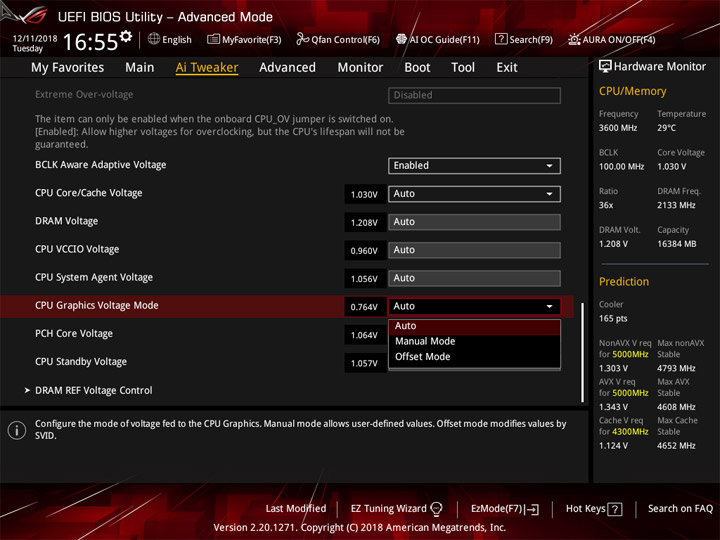Click disabled Extreme Over-voltage field
The height and width of the screenshot is (540, 720).
[x=474, y=95]
